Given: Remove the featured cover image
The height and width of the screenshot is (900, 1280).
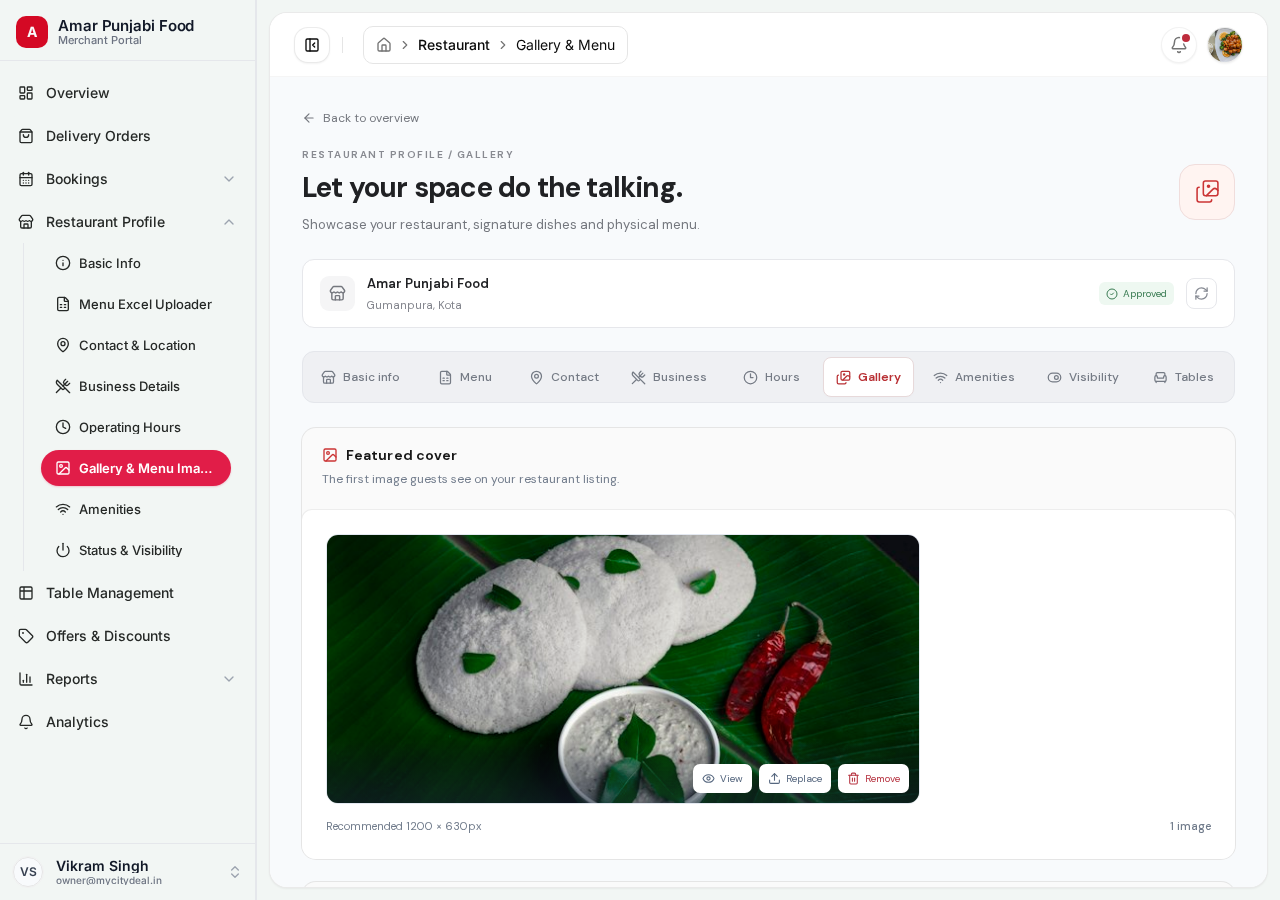Looking at the screenshot, I should tap(873, 779).
